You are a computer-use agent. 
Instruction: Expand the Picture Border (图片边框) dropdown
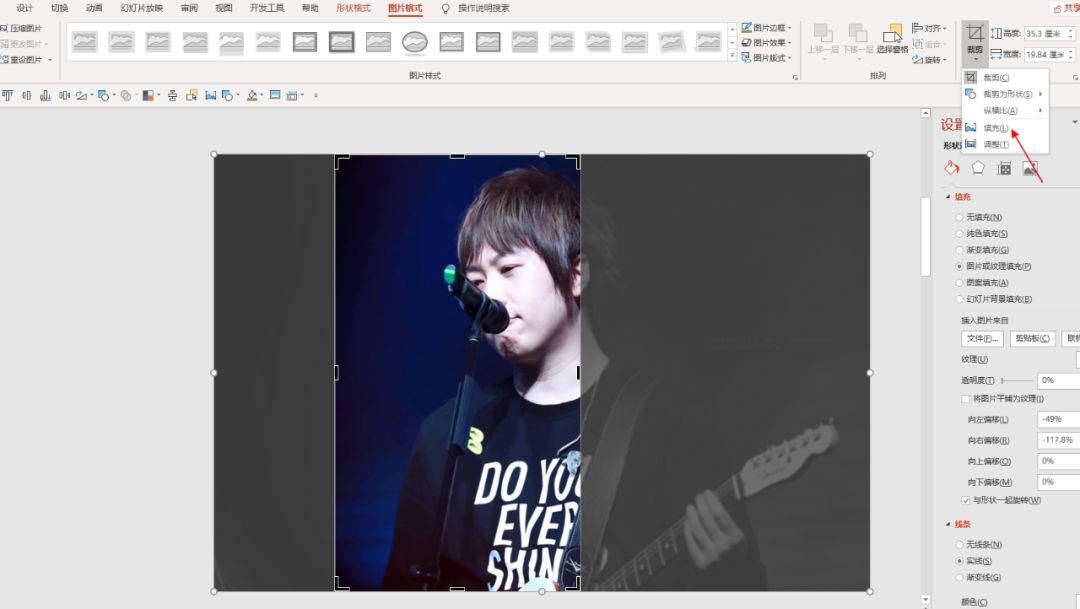[767, 28]
